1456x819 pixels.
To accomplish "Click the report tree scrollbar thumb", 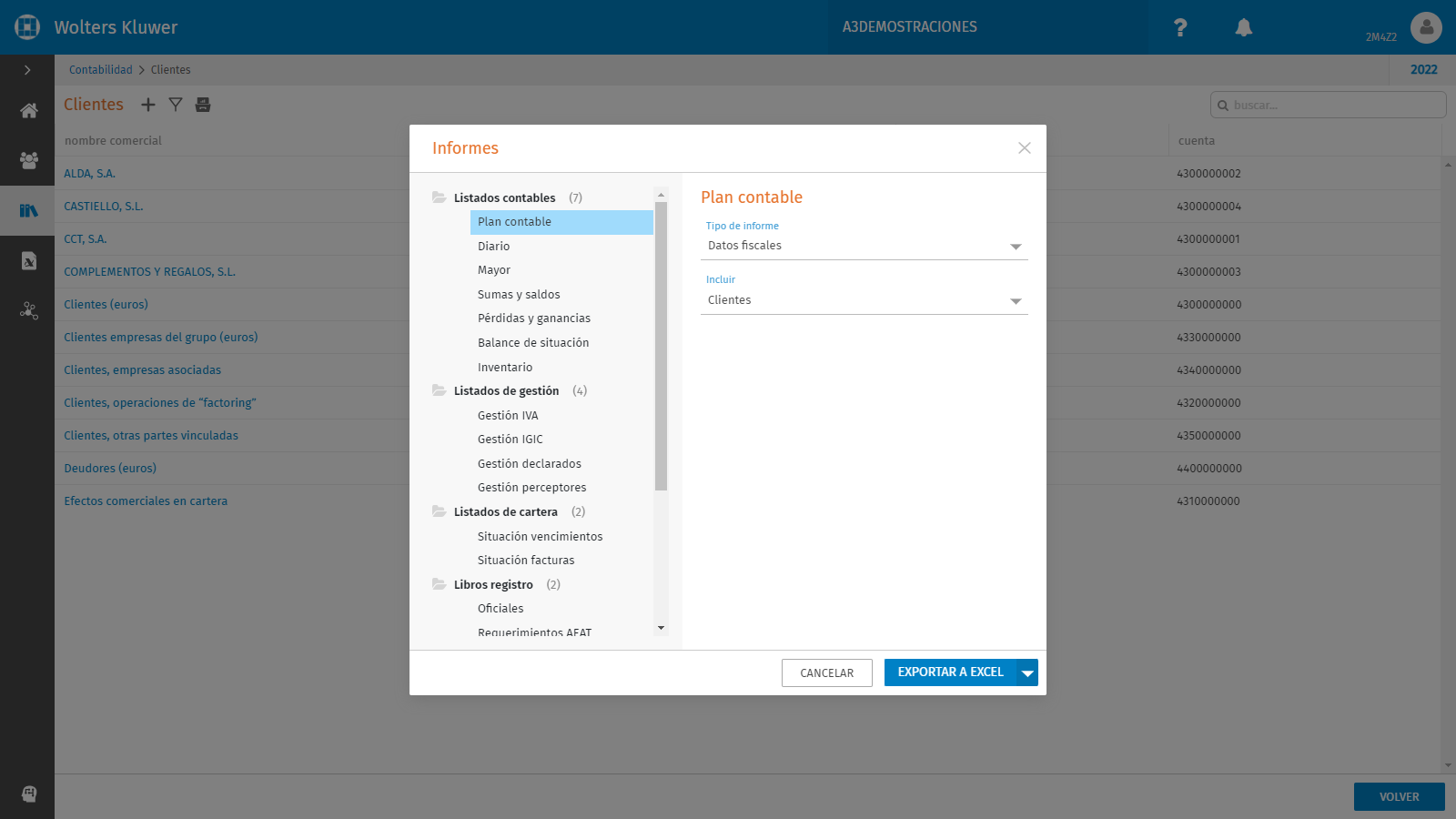I will (661, 346).
